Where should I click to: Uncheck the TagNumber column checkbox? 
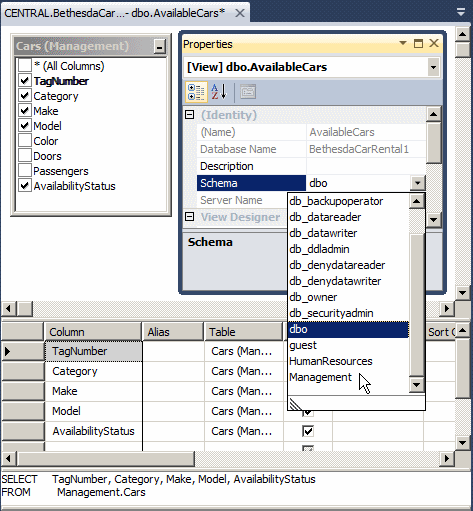[x=25, y=81]
